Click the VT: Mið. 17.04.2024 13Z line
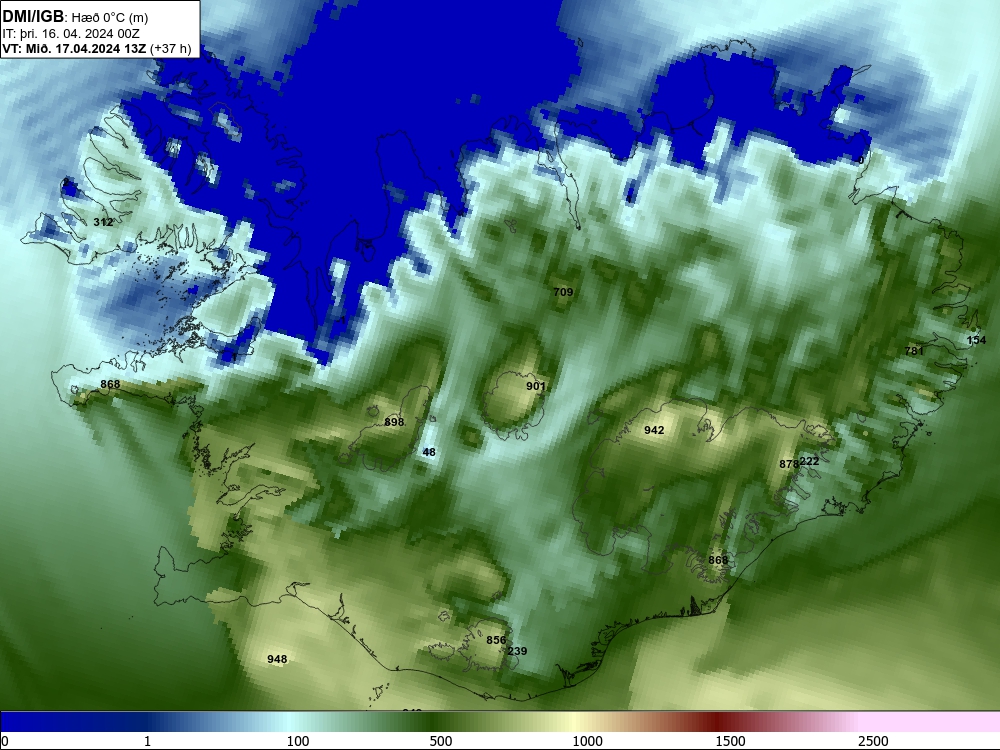 (96, 48)
